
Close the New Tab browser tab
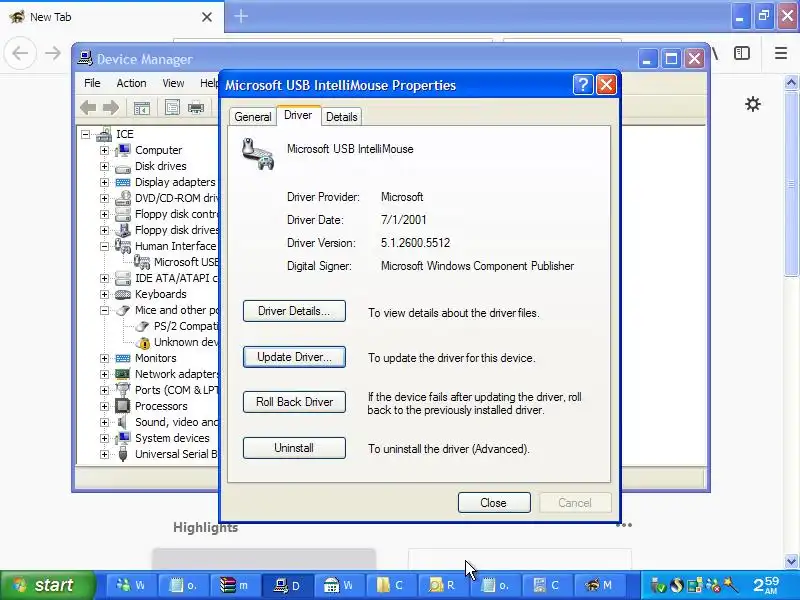[207, 17]
